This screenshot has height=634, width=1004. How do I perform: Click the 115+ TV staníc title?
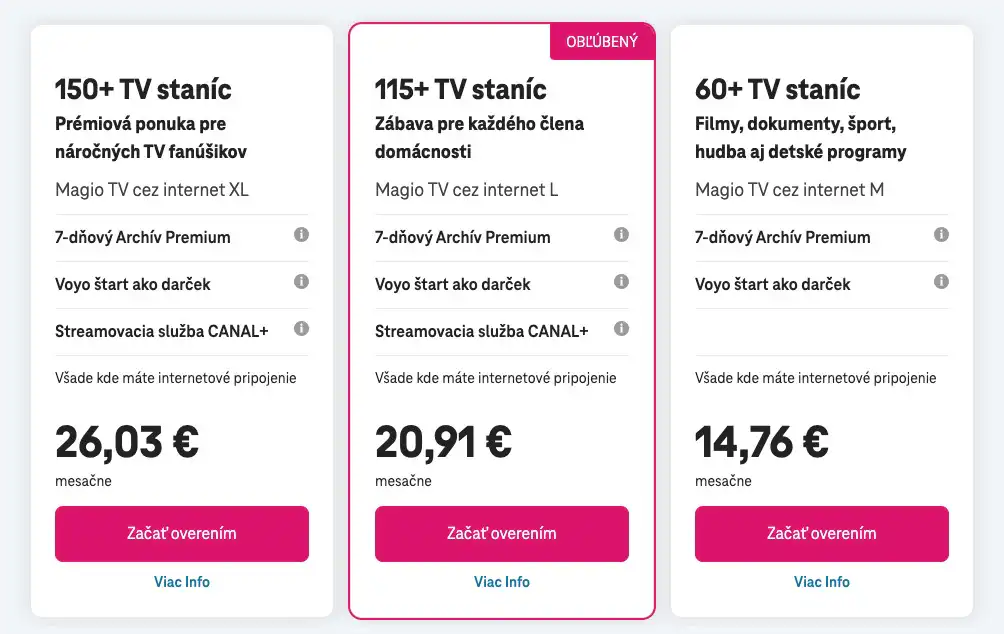[x=461, y=89]
